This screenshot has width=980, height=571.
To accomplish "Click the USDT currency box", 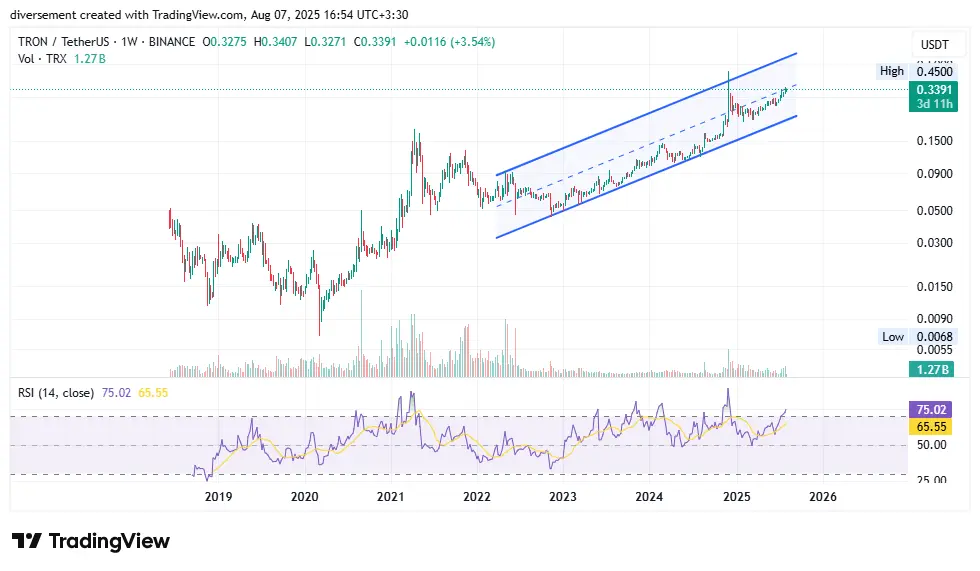I will 933,44.
